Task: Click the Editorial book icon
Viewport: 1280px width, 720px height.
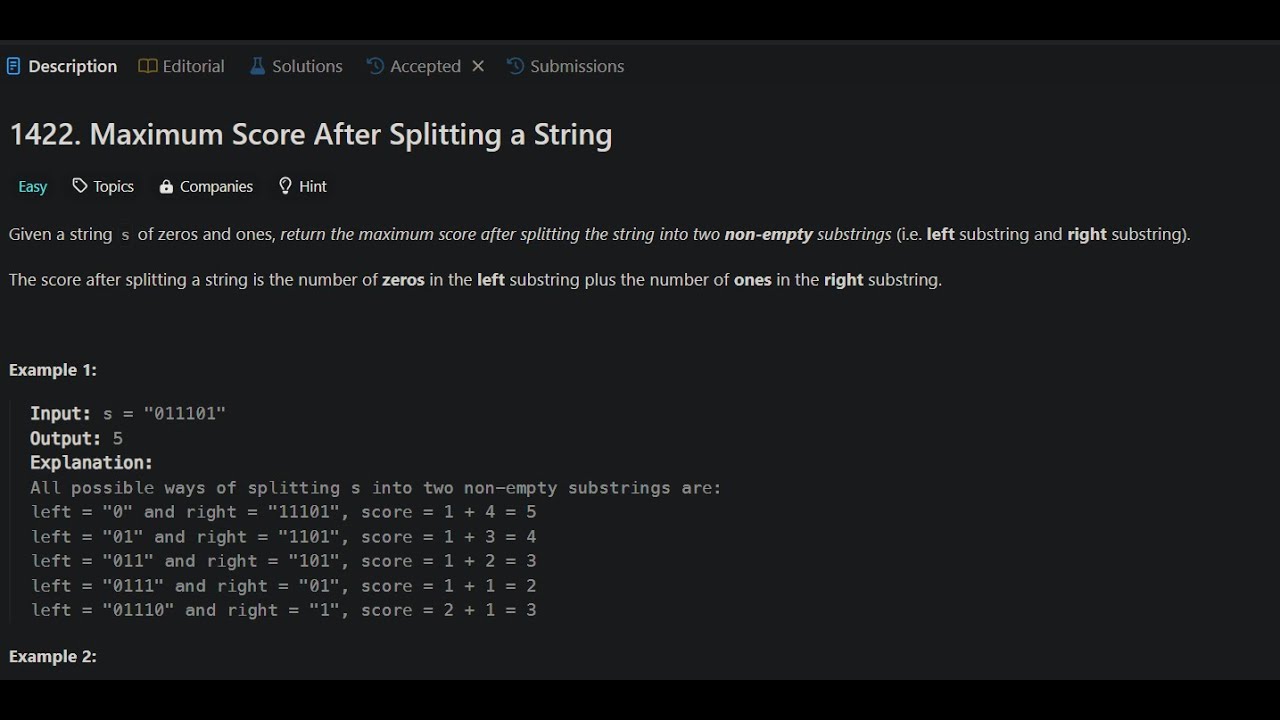Action: pos(147,67)
